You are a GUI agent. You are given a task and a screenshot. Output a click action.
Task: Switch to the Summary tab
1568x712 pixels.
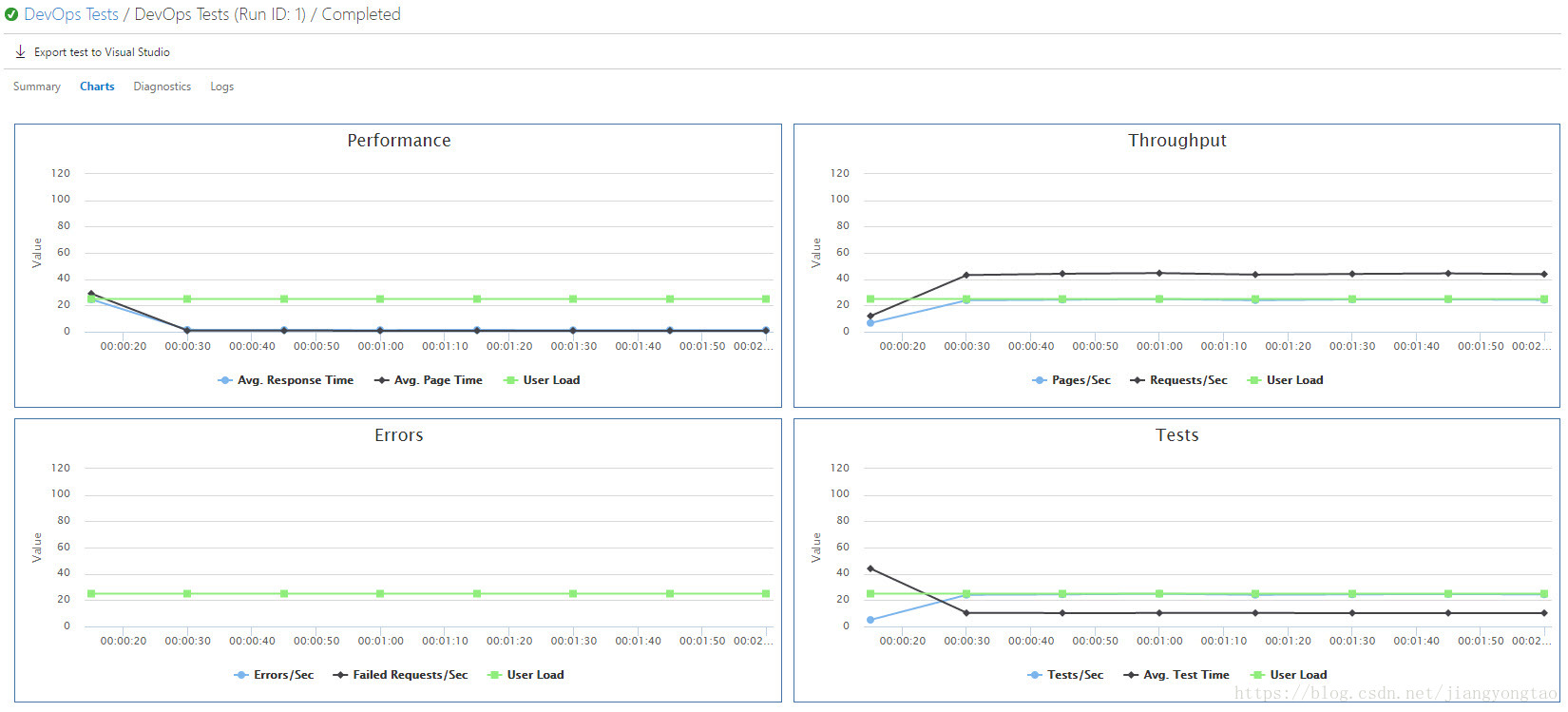pos(37,87)
